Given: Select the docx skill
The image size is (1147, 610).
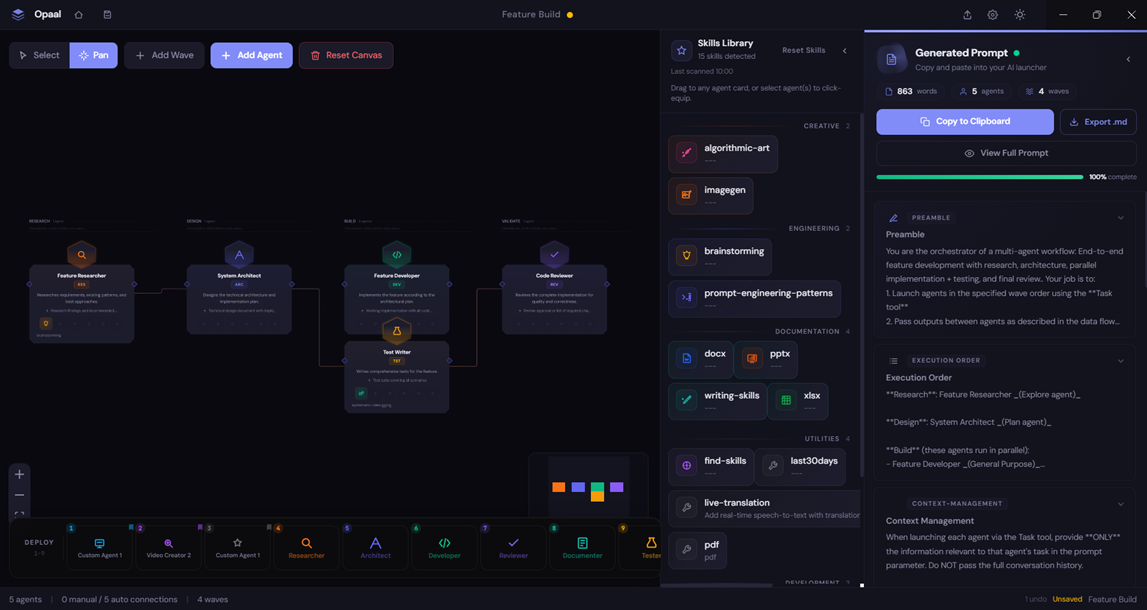Looking at the screenshot, I should 701,359.
